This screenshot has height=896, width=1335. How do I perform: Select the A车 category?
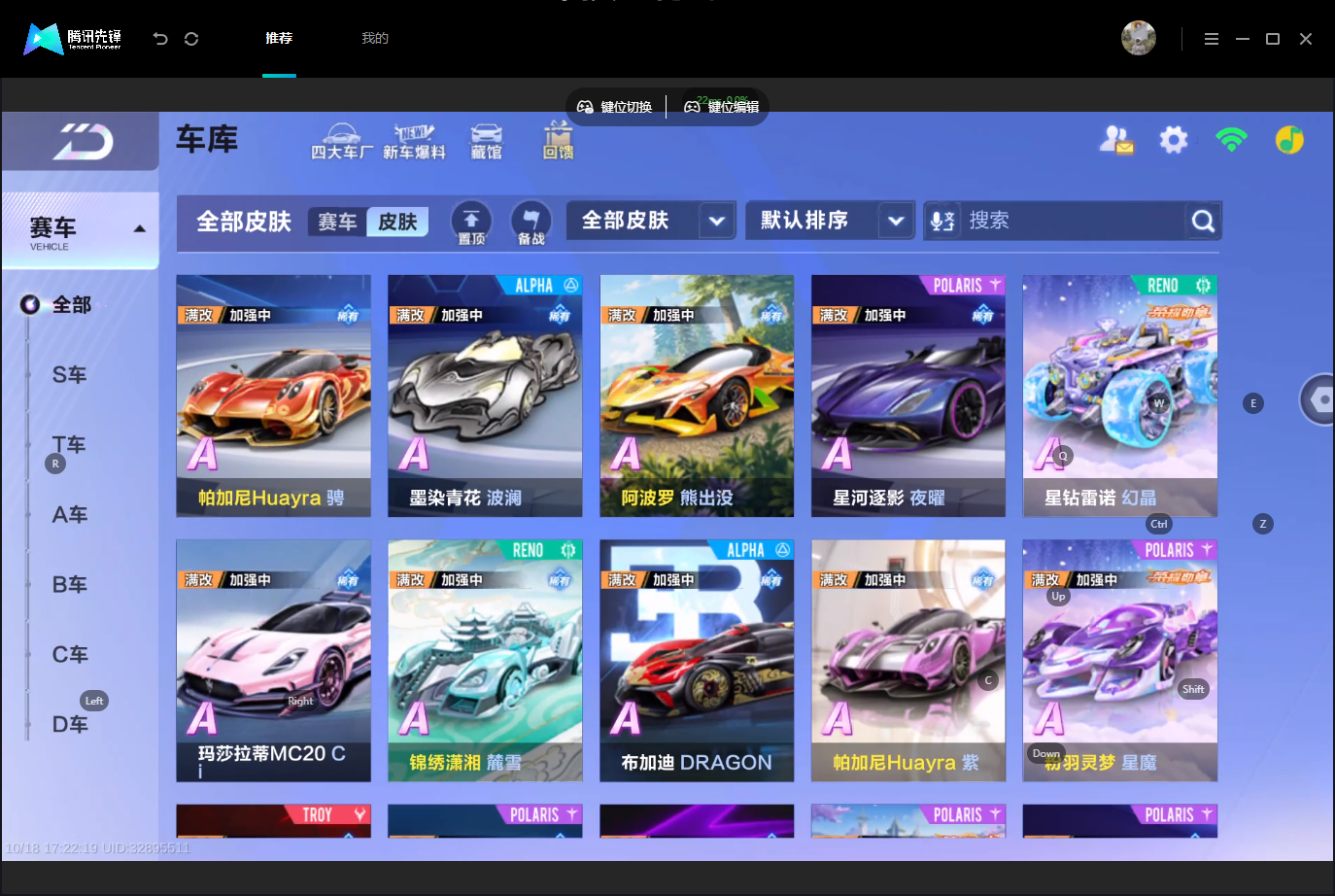[x=70, y=515]
